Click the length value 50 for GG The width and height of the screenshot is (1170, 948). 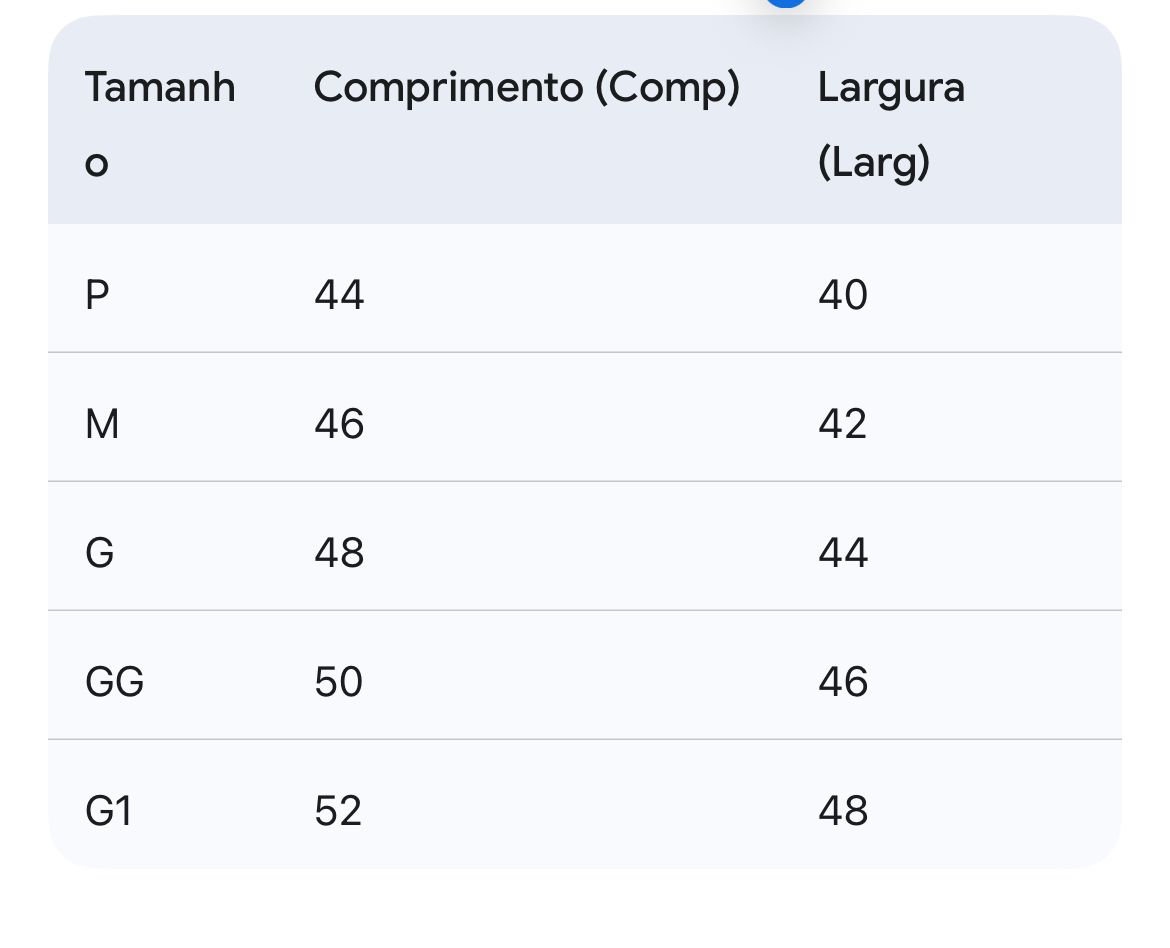tap(339, 682)
